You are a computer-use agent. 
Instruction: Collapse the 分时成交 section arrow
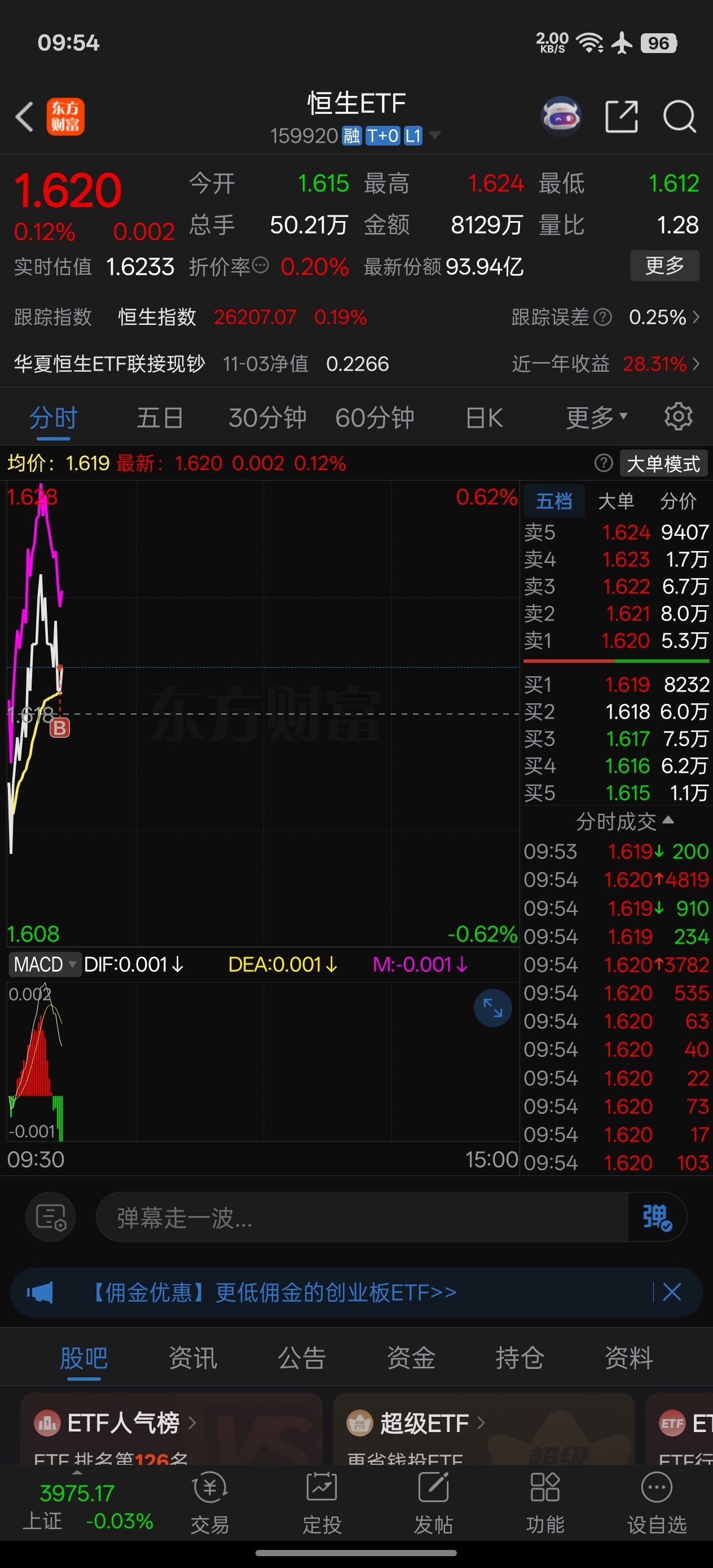point(668,820)
